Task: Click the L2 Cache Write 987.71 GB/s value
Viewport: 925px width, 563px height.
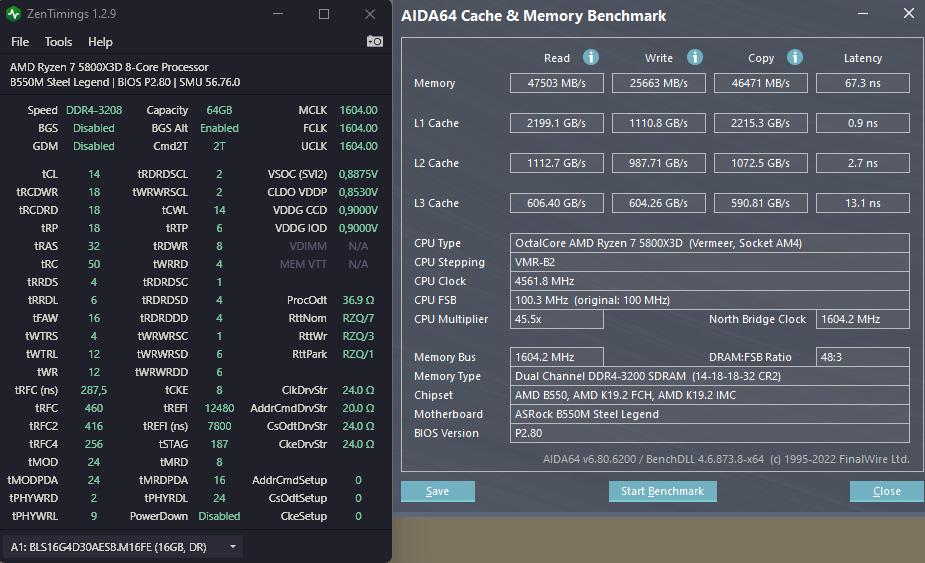Action: point(659,163)
